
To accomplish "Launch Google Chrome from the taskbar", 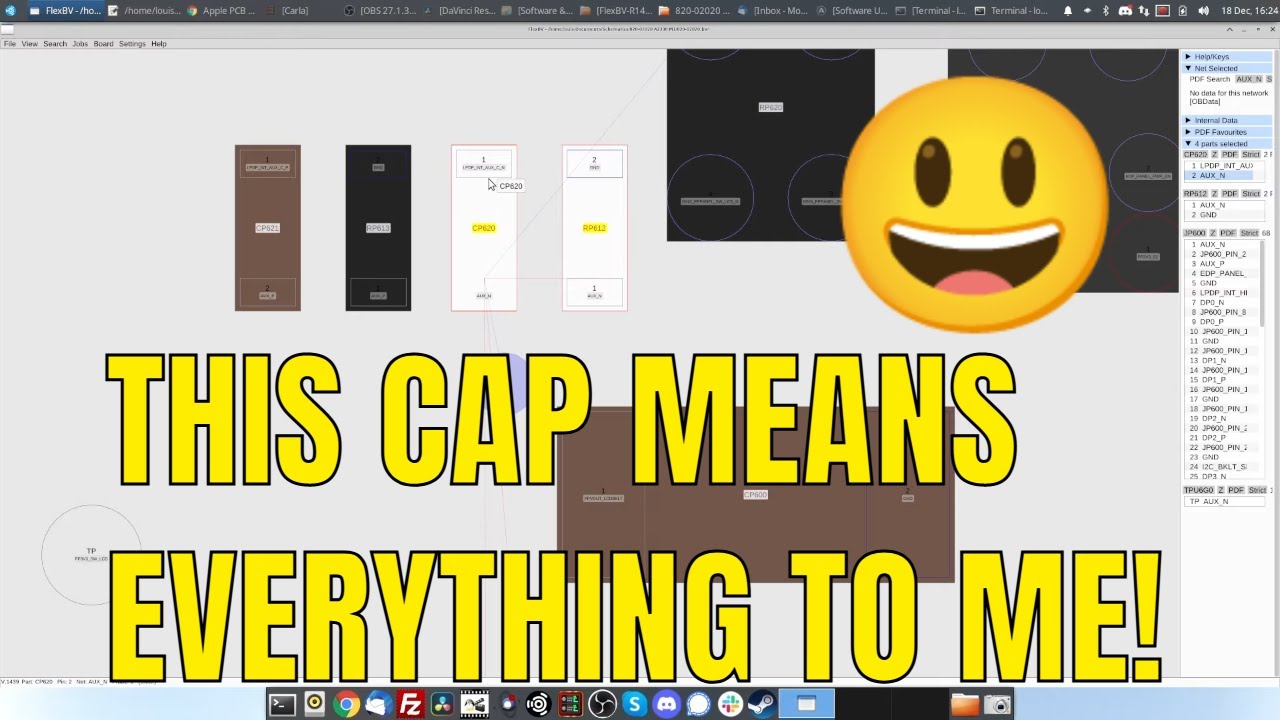I will point(346,705).
